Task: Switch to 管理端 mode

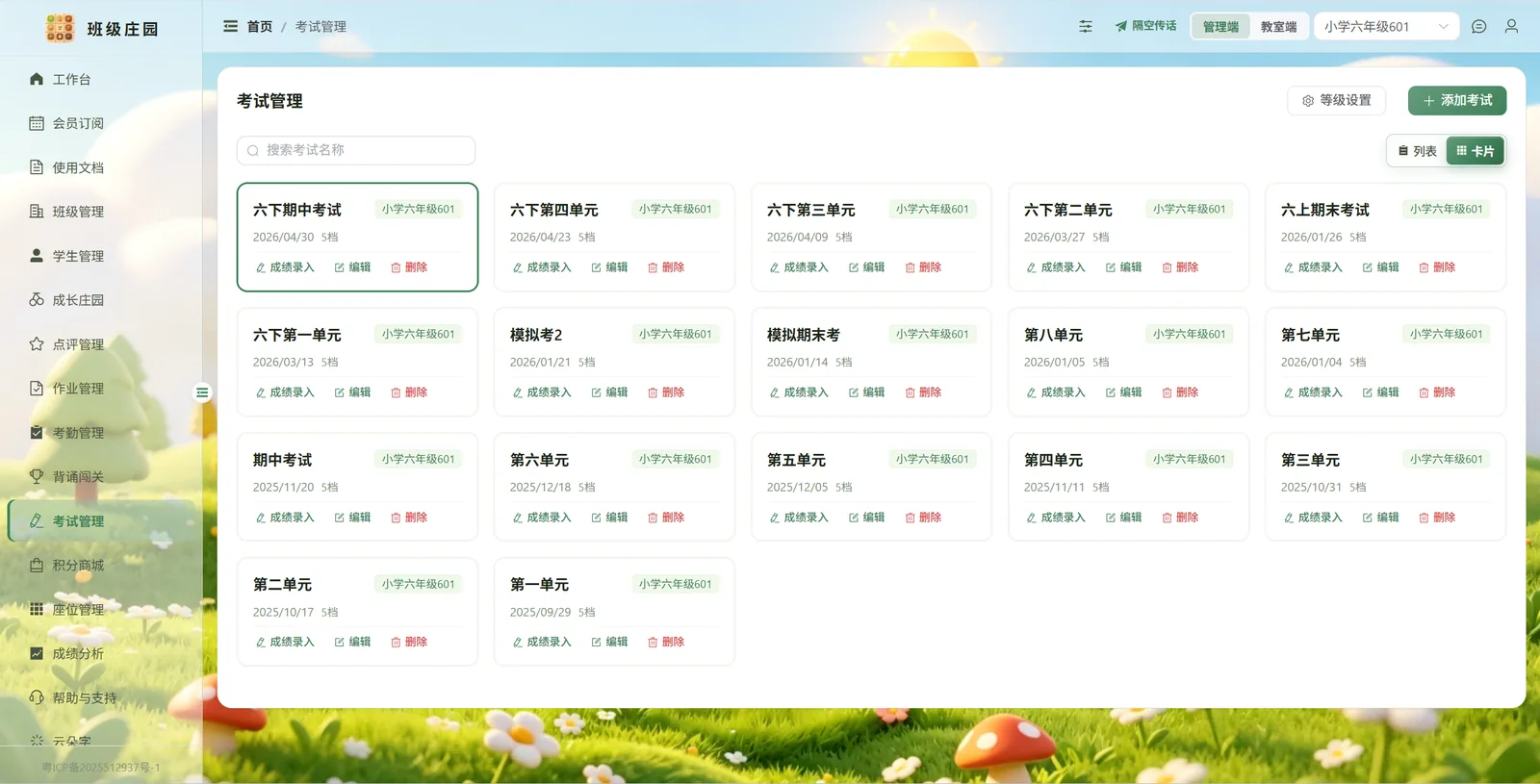Action: [x=1220, y=27]
